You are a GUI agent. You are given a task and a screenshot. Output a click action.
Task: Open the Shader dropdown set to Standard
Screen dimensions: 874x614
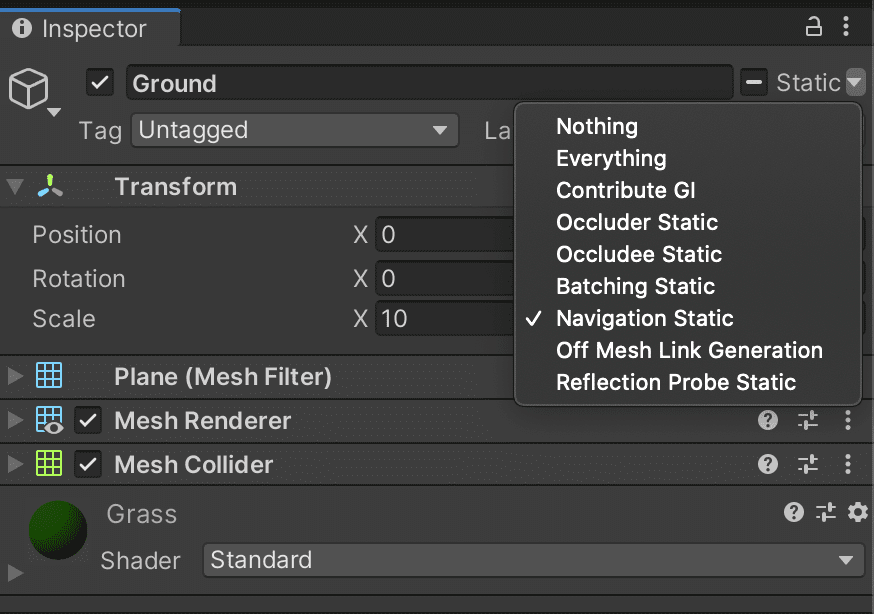coord(533,560)
